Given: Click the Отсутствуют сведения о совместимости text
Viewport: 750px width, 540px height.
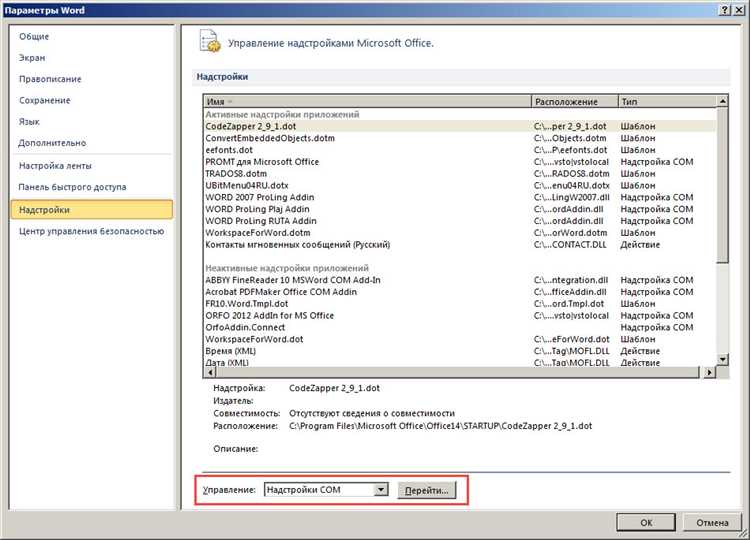Looking at the screenshot, I should pyautogui.click(x=372, y=413).
